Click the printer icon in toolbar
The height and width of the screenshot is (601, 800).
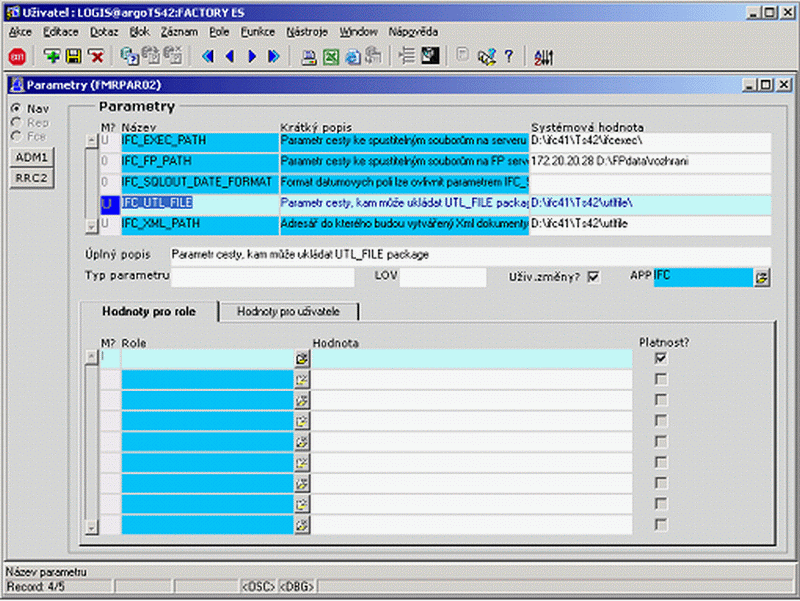(308, 57)
